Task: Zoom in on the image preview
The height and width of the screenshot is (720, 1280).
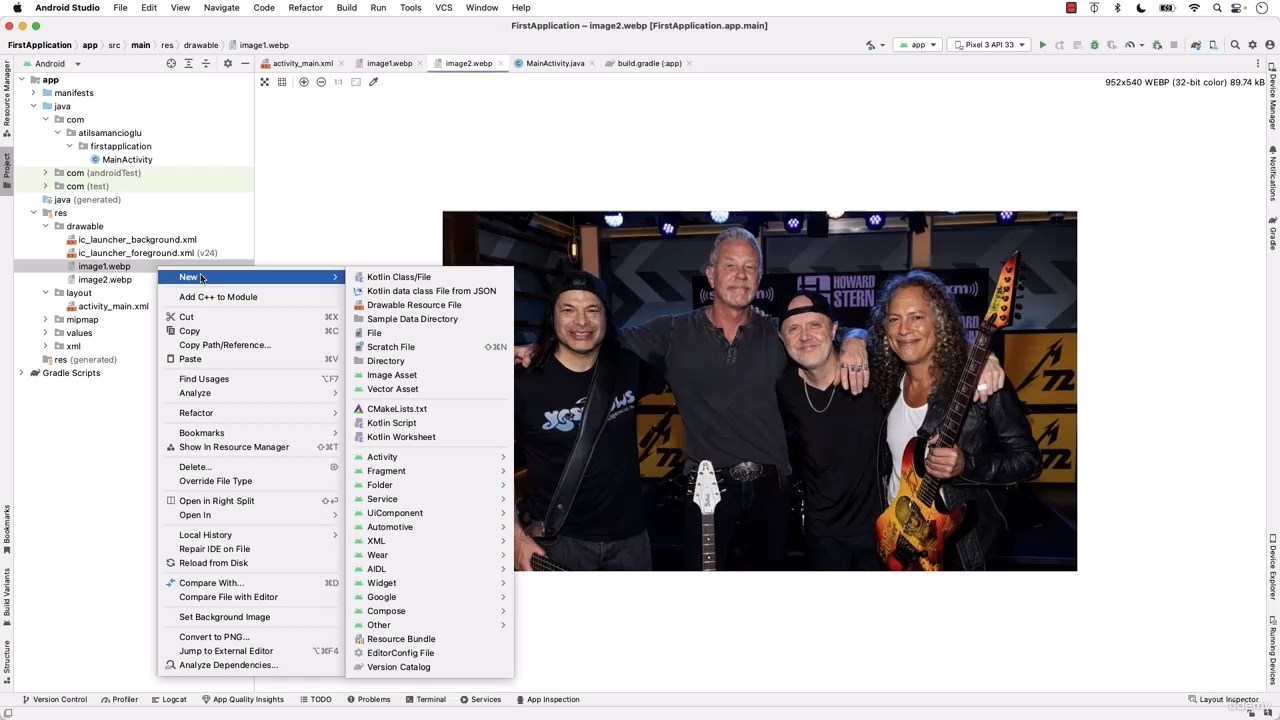Action: [304, 82]
